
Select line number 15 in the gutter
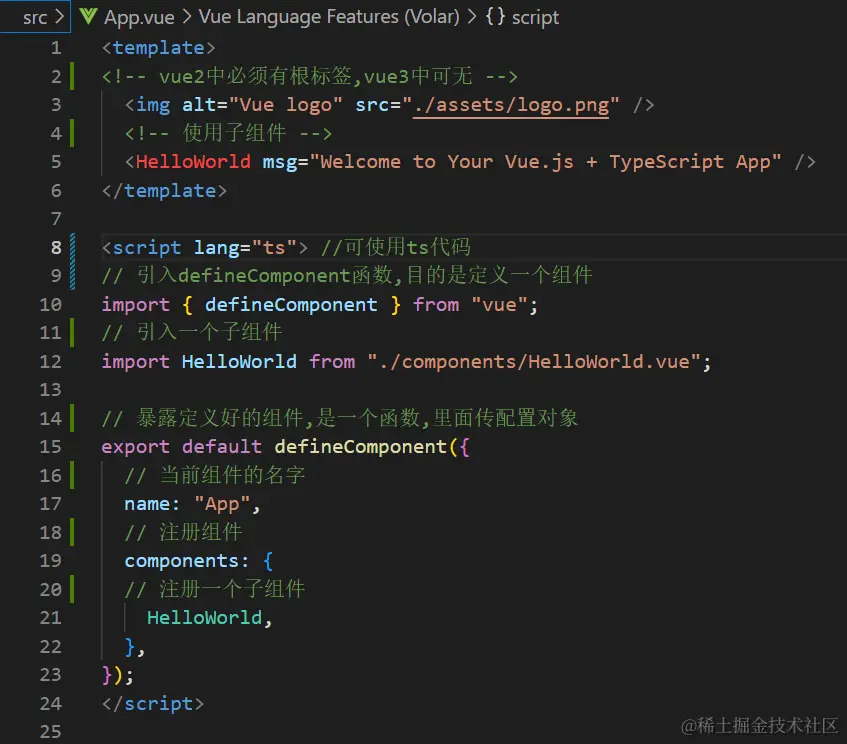tap(50, 446)
